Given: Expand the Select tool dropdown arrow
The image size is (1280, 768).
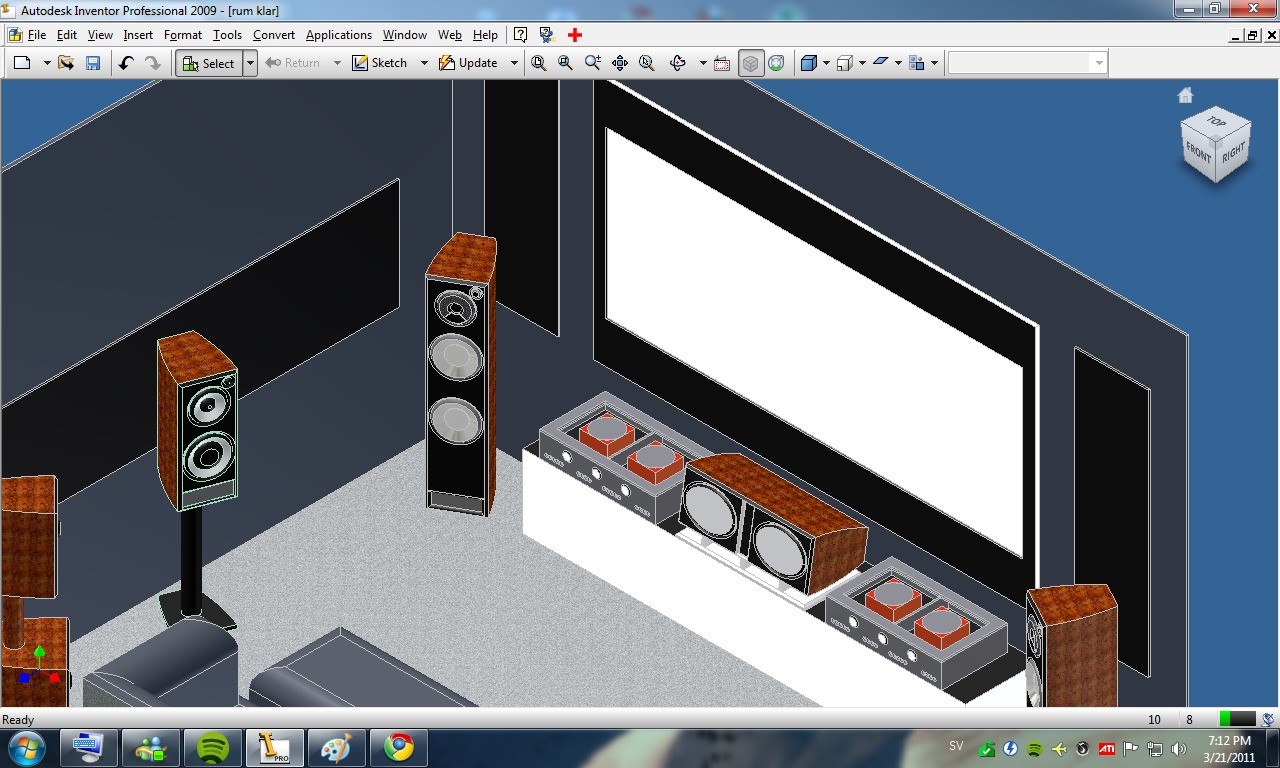Looking at the screenshot, I should (250, 63).
